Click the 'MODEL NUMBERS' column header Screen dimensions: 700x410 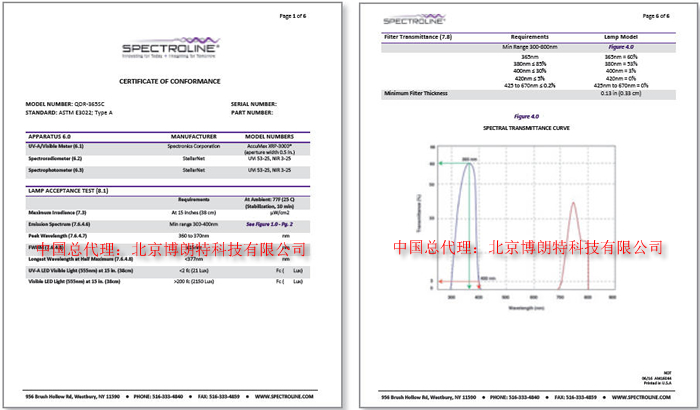tap(270, 137)
